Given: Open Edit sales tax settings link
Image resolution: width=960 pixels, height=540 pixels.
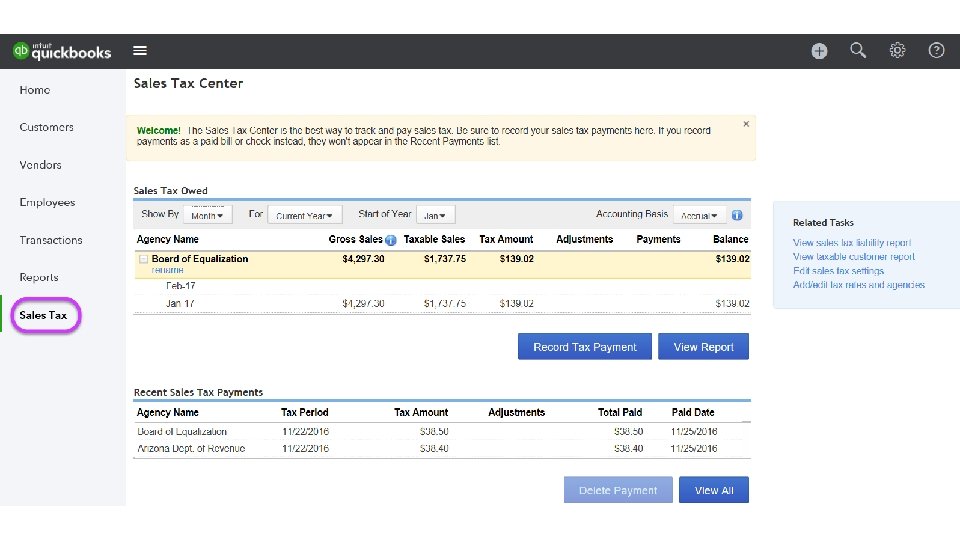Looking at the screenshot, I should (x=838, y=271).
